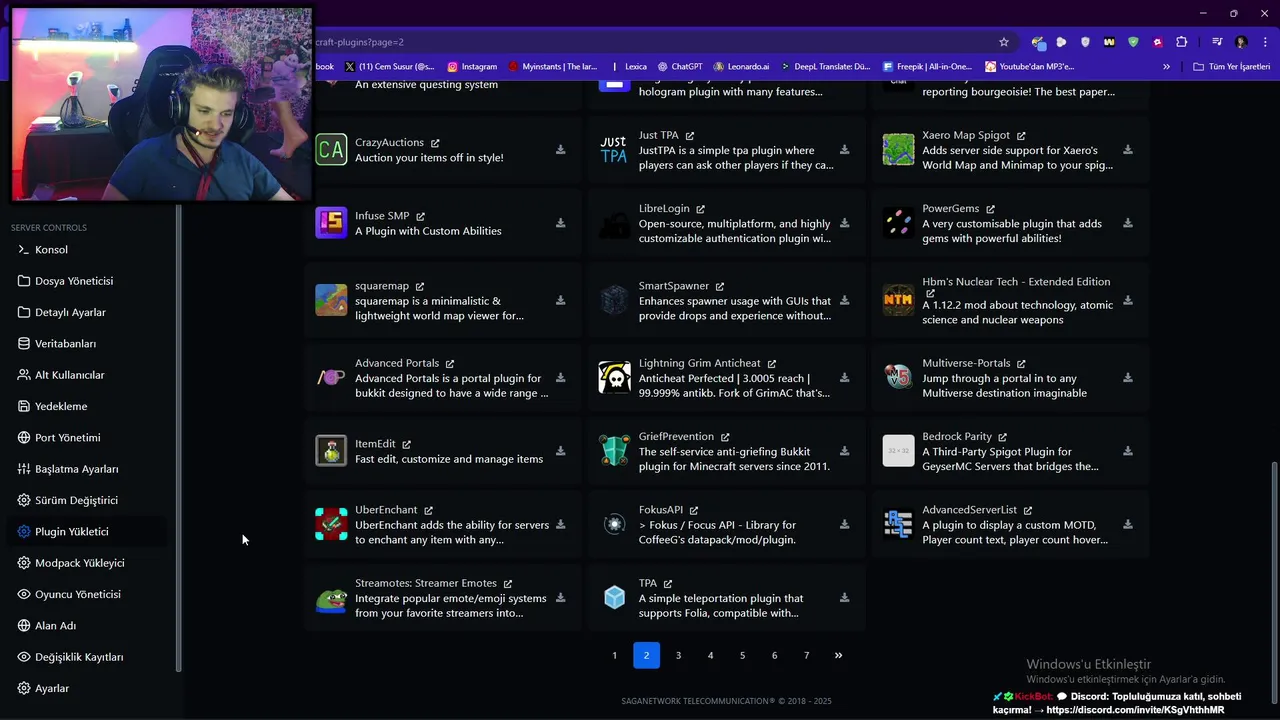Jump to last page with double-chevron

click(838, 655)
